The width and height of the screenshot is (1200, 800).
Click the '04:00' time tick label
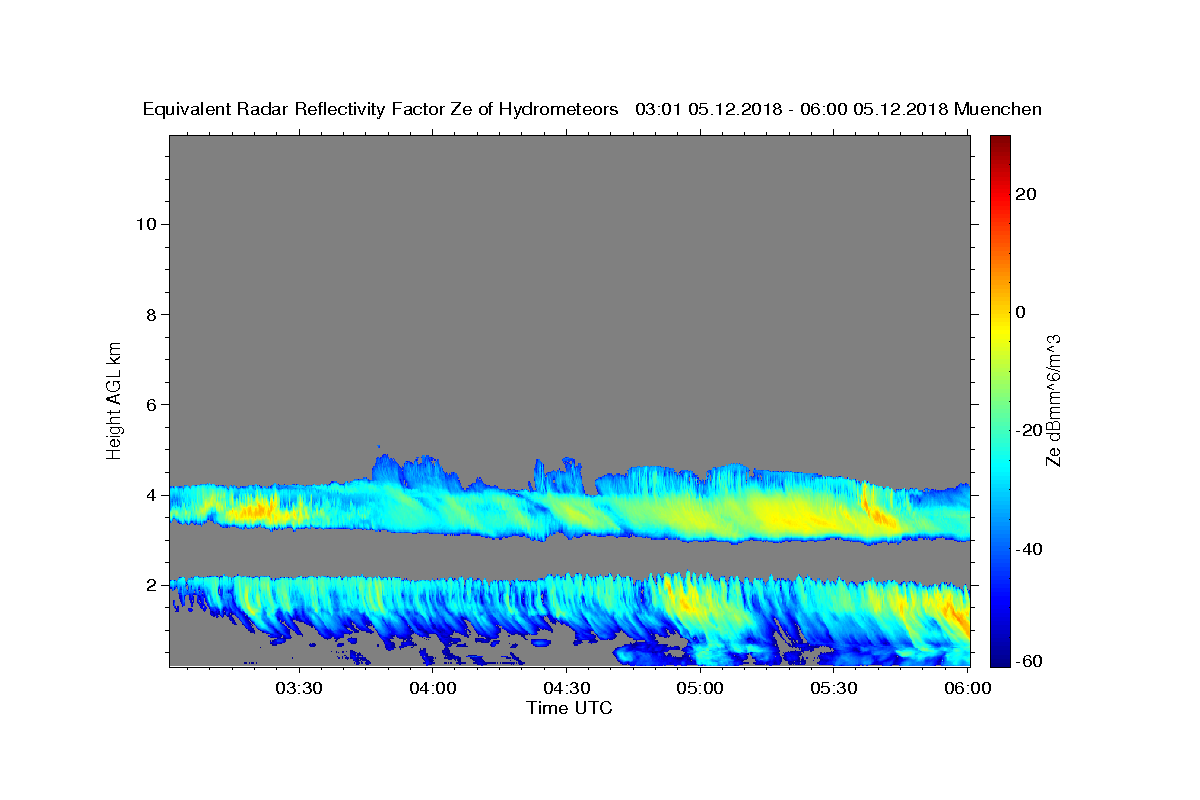432,688
